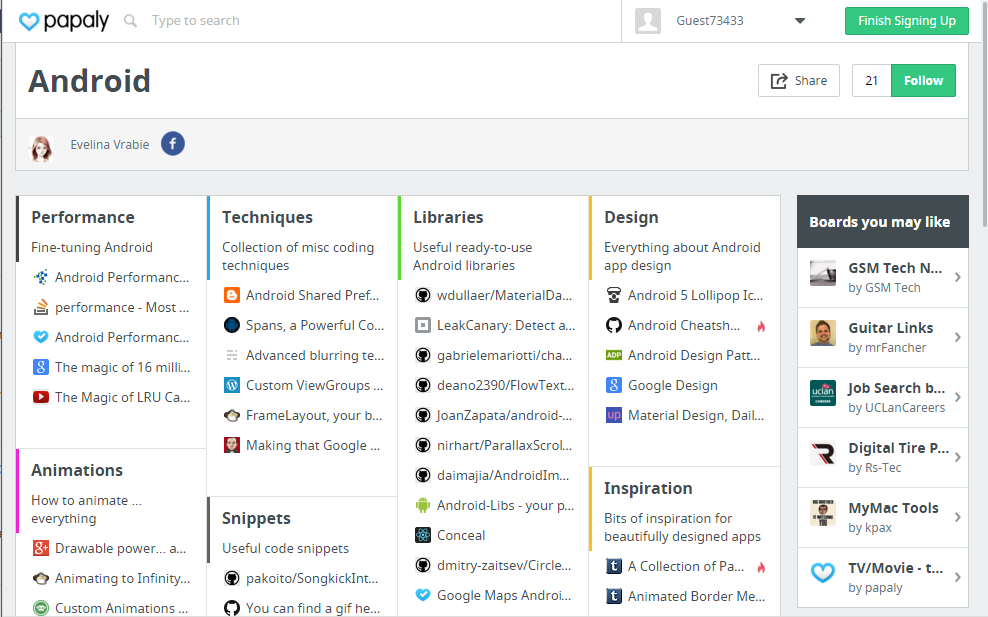Click the papaly heart logo
988x617 pixels.
30,21
